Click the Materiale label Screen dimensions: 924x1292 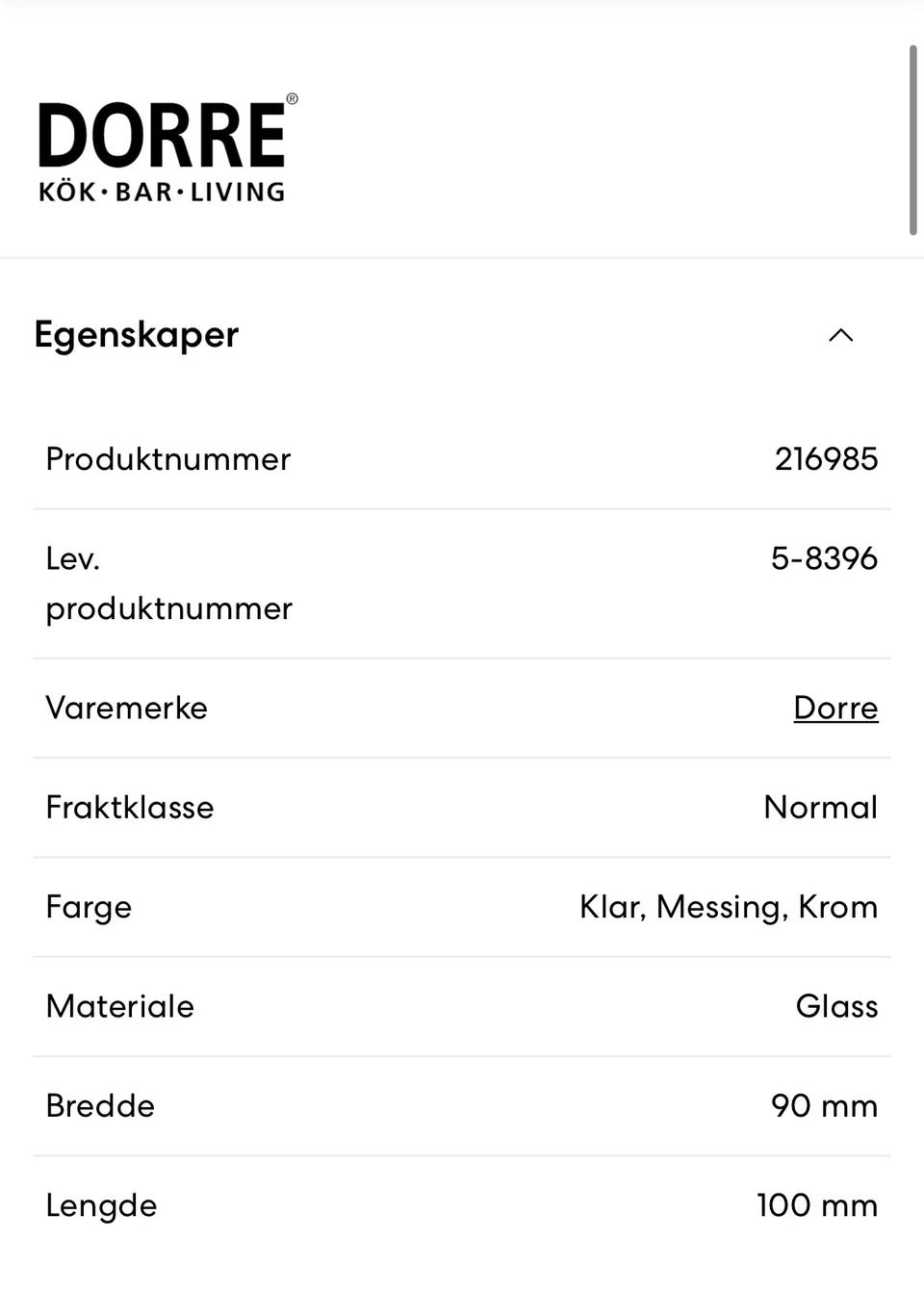click(120, 1006)
